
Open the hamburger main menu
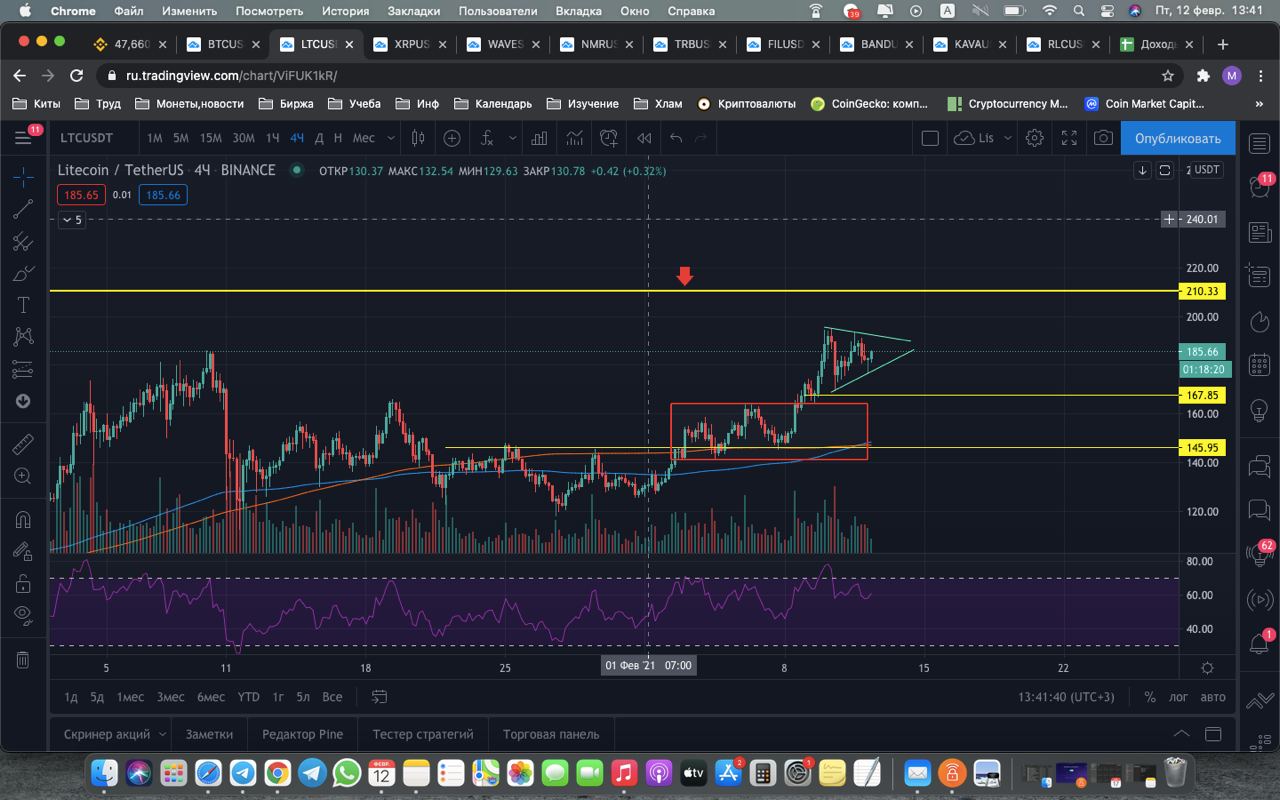(x=23, y=138)
